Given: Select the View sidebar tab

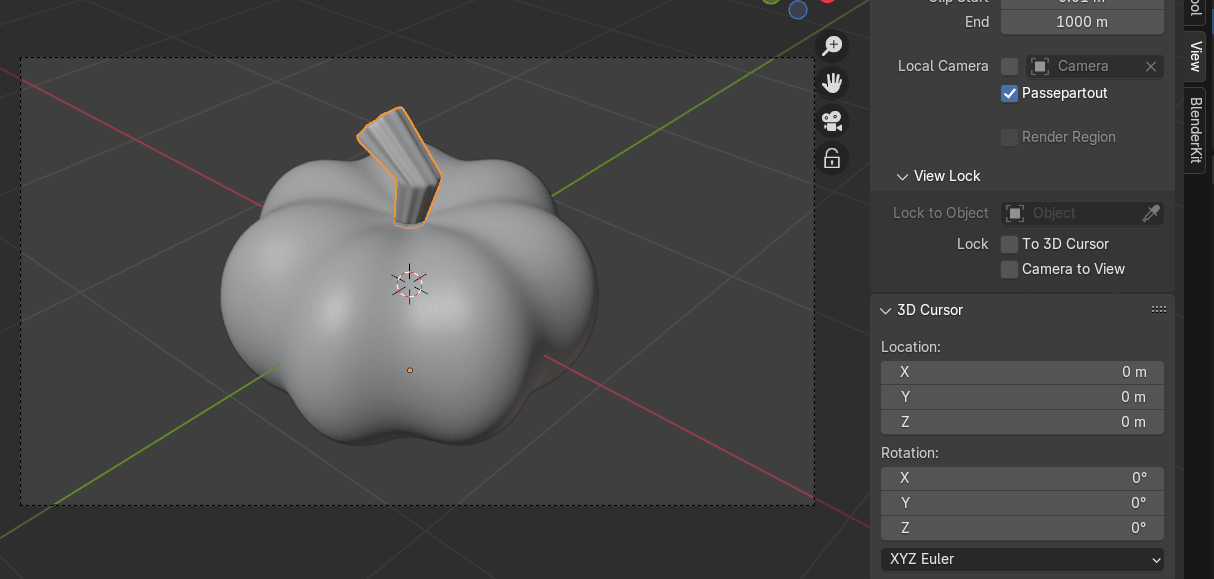Looking at the screenshot, I should click(1195, 57).
